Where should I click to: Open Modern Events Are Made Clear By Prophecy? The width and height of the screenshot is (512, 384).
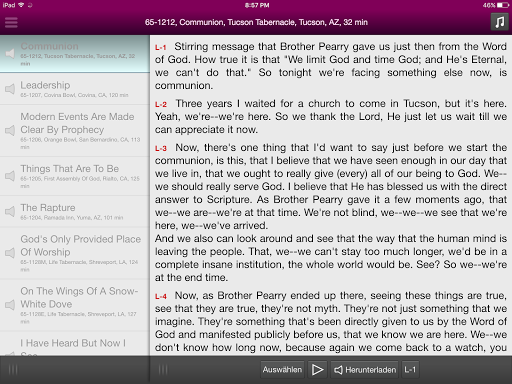click(x=75, y=131)
